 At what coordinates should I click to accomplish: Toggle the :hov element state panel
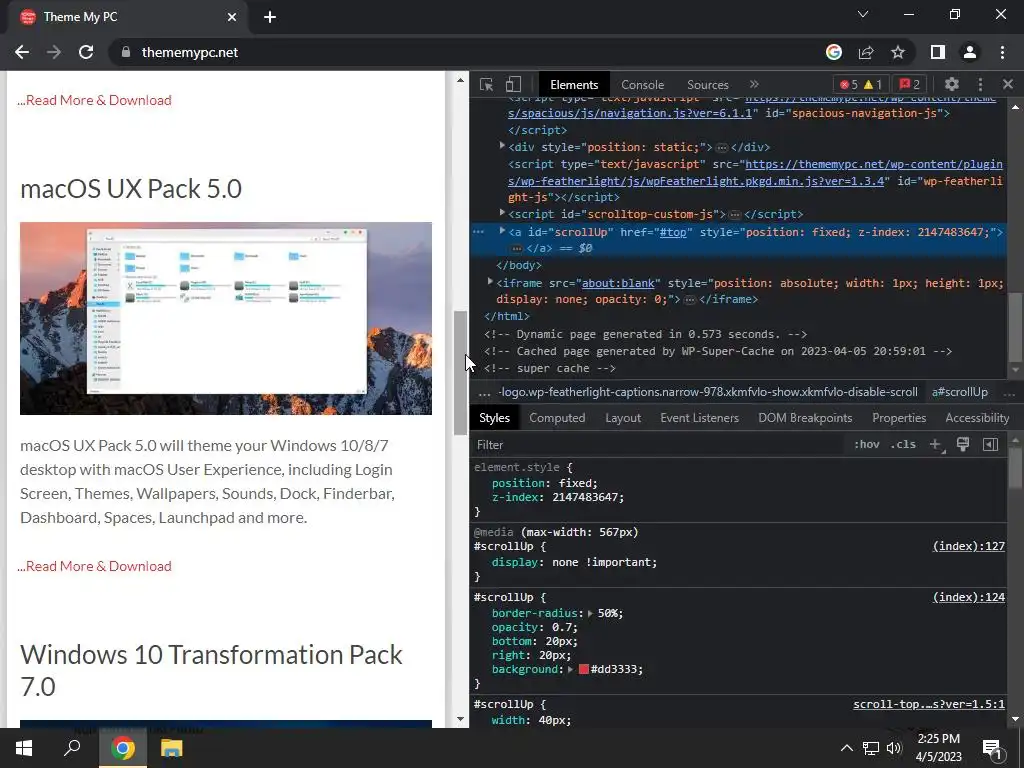[x=866, y=445]
